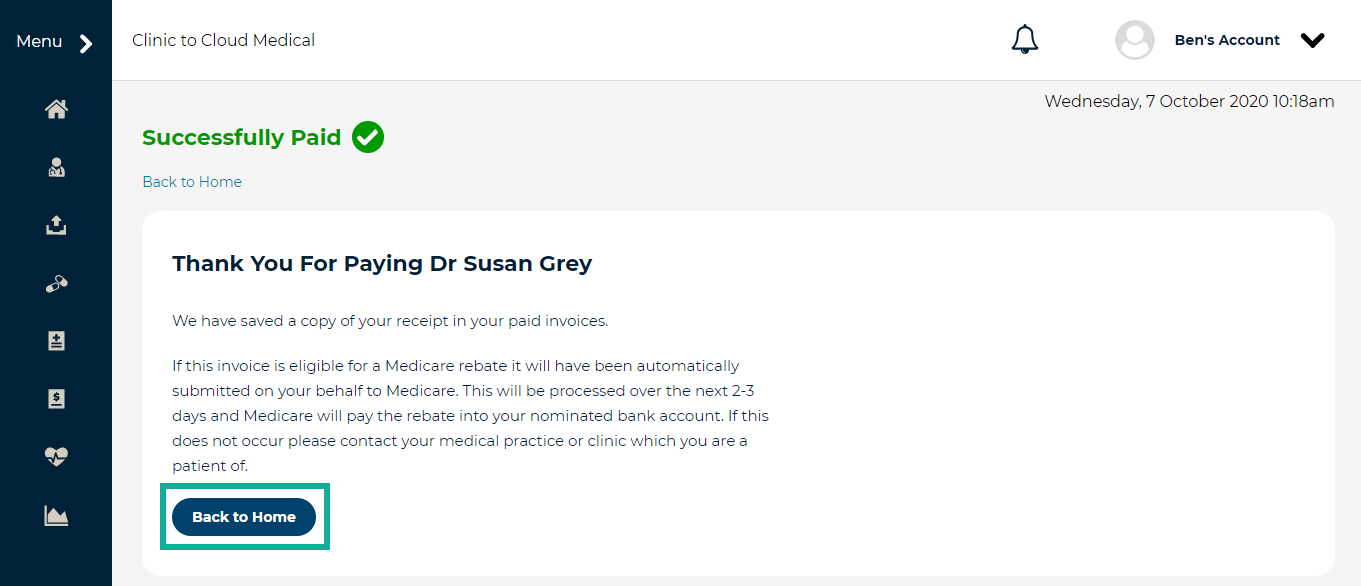Open the doctor icon in sidebar
The height and width of the screenshot is (586, 1361).
[56, 168]
